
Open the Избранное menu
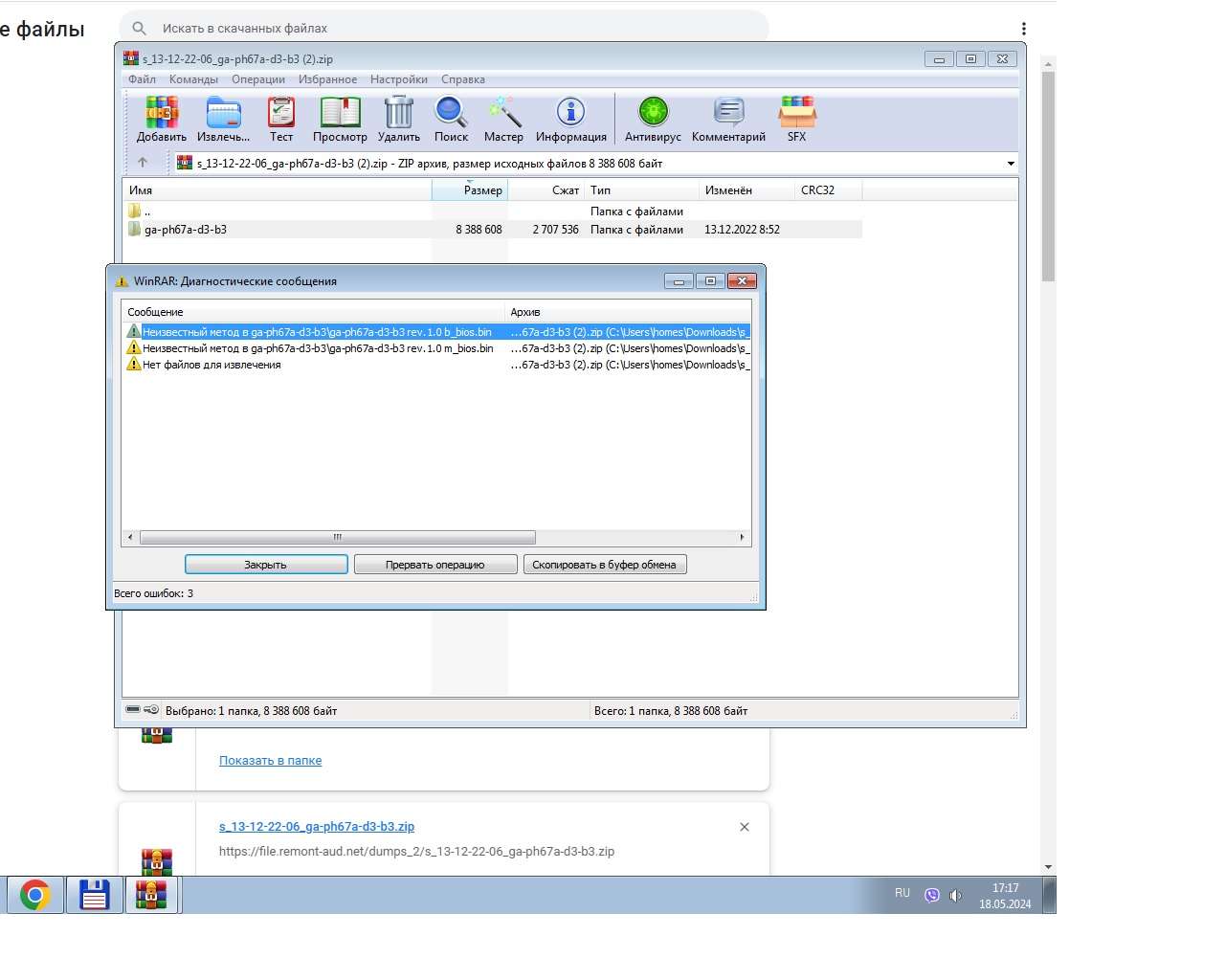(x=327, y=79)
